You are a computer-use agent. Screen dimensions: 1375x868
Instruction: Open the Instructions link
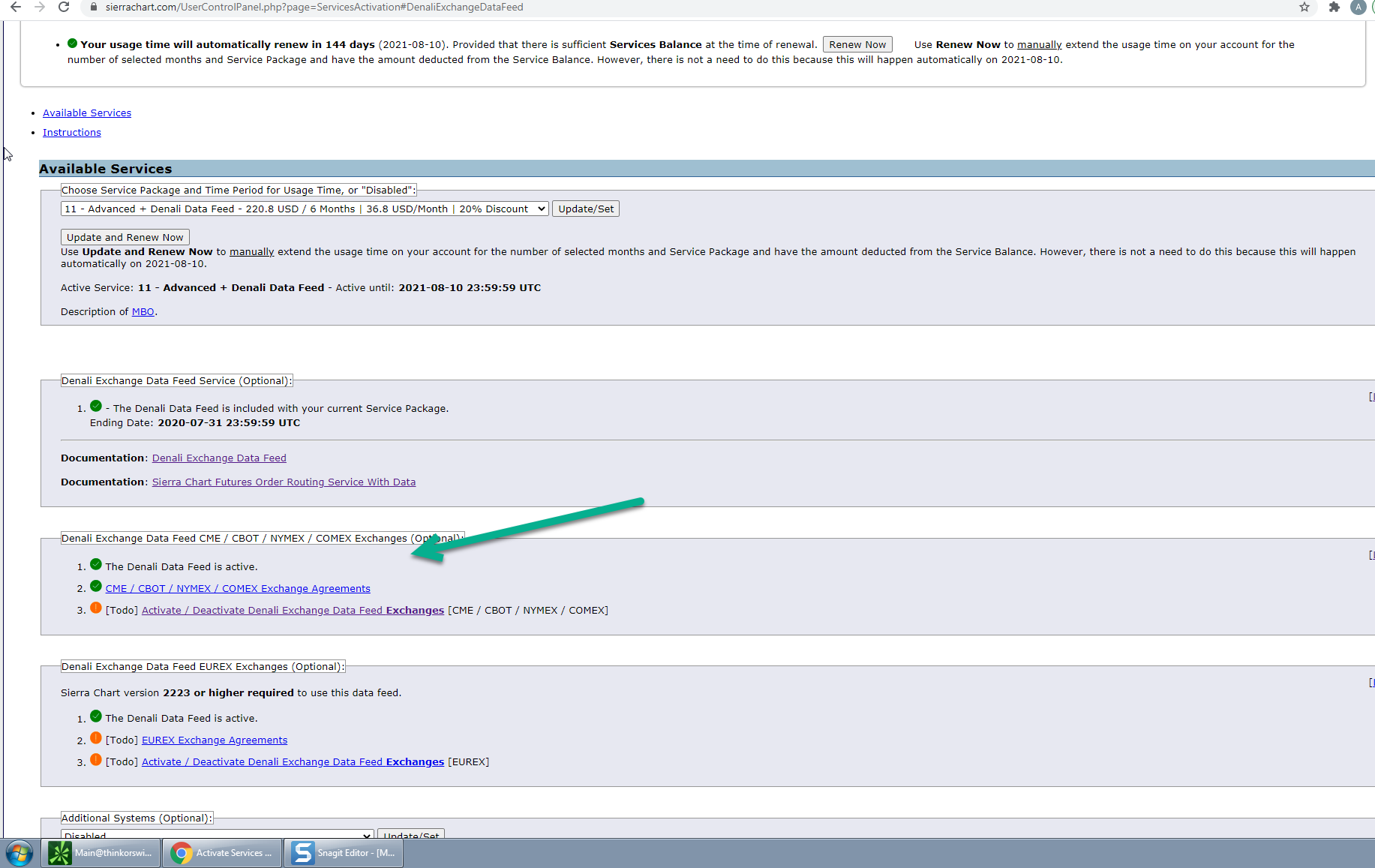[72, 132]
